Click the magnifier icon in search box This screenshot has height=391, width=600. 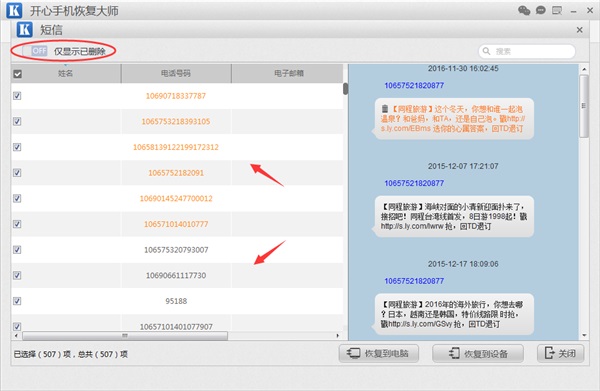point(486,51)
